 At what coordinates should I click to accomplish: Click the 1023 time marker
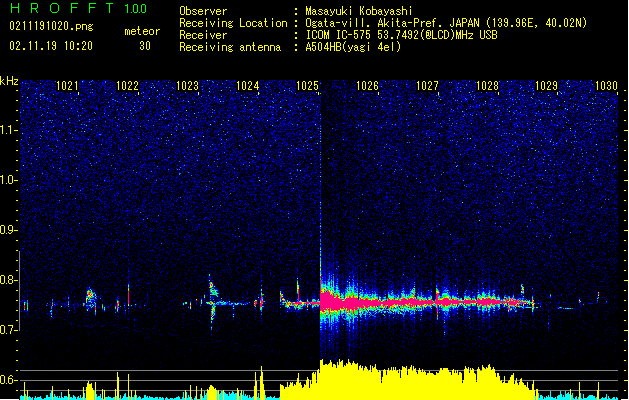[187, 86]
